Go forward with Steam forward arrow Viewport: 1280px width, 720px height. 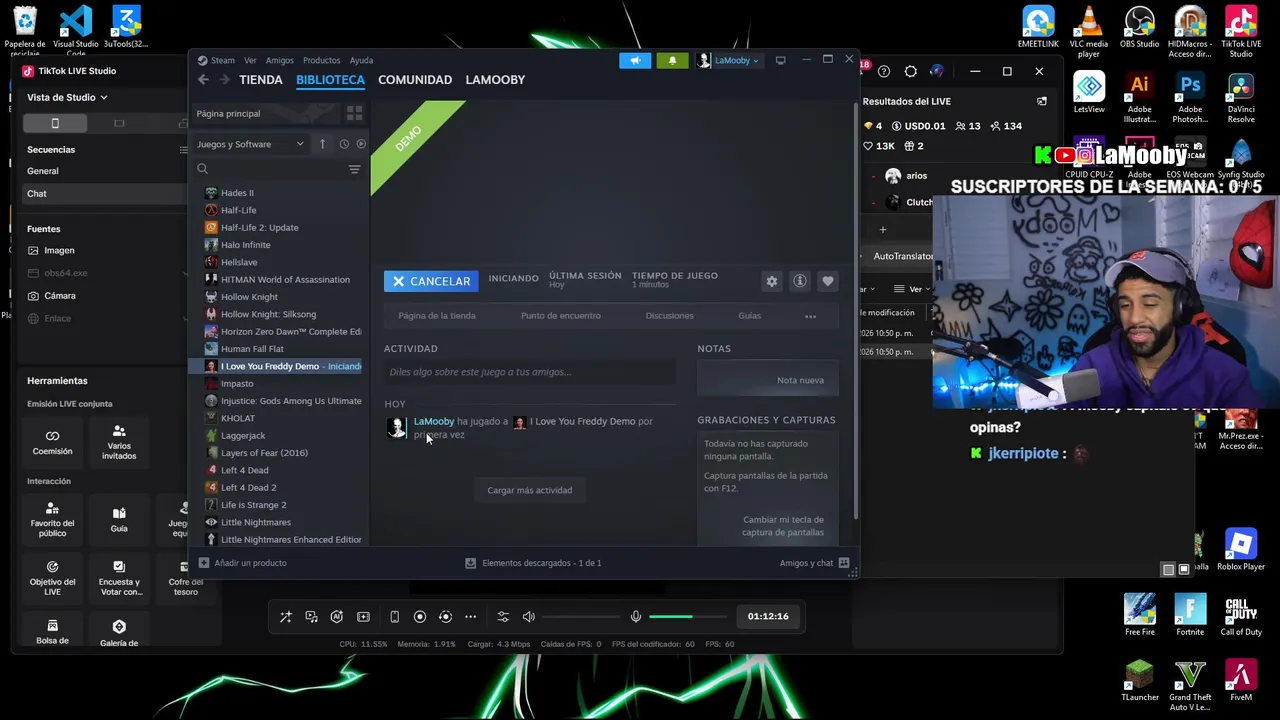coord(224,80)
